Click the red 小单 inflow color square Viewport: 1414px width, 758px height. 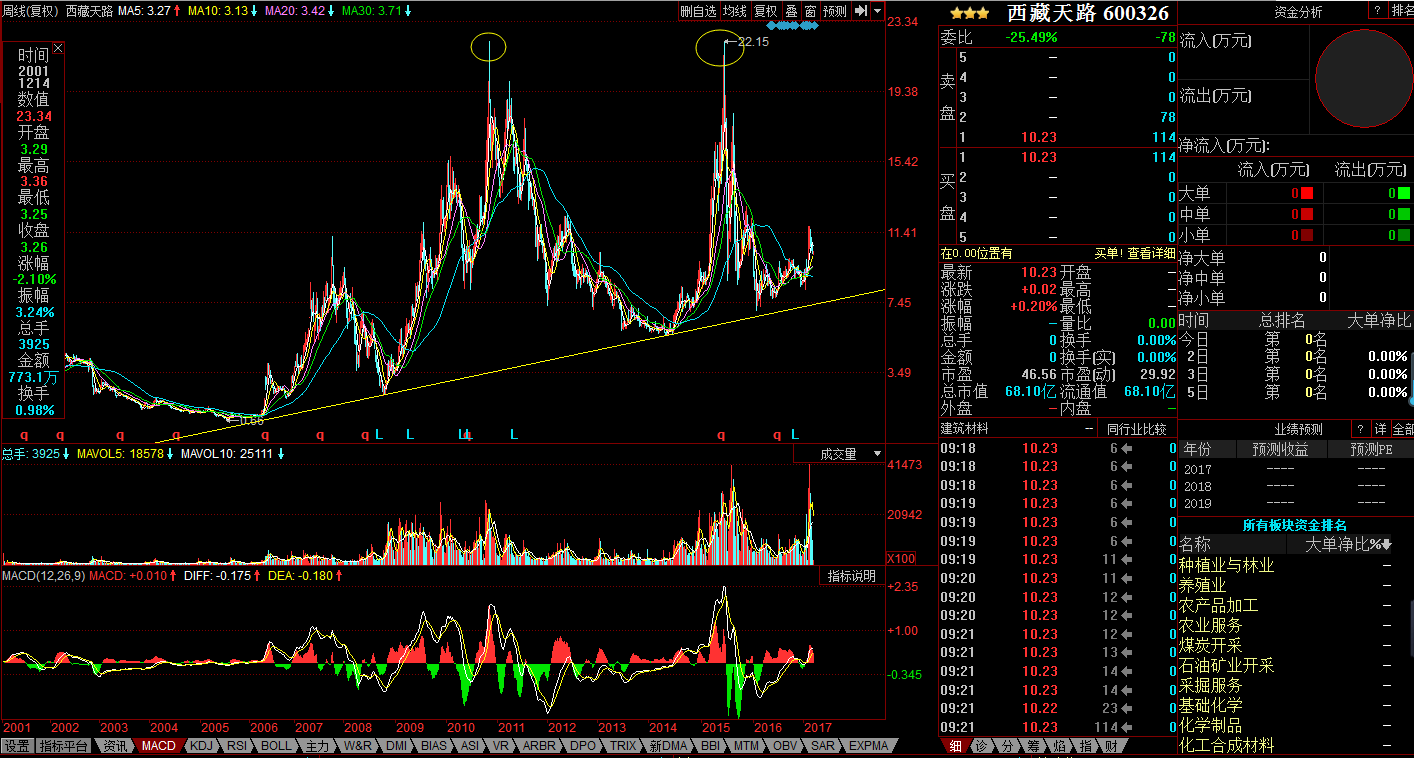coord(1306,235)
